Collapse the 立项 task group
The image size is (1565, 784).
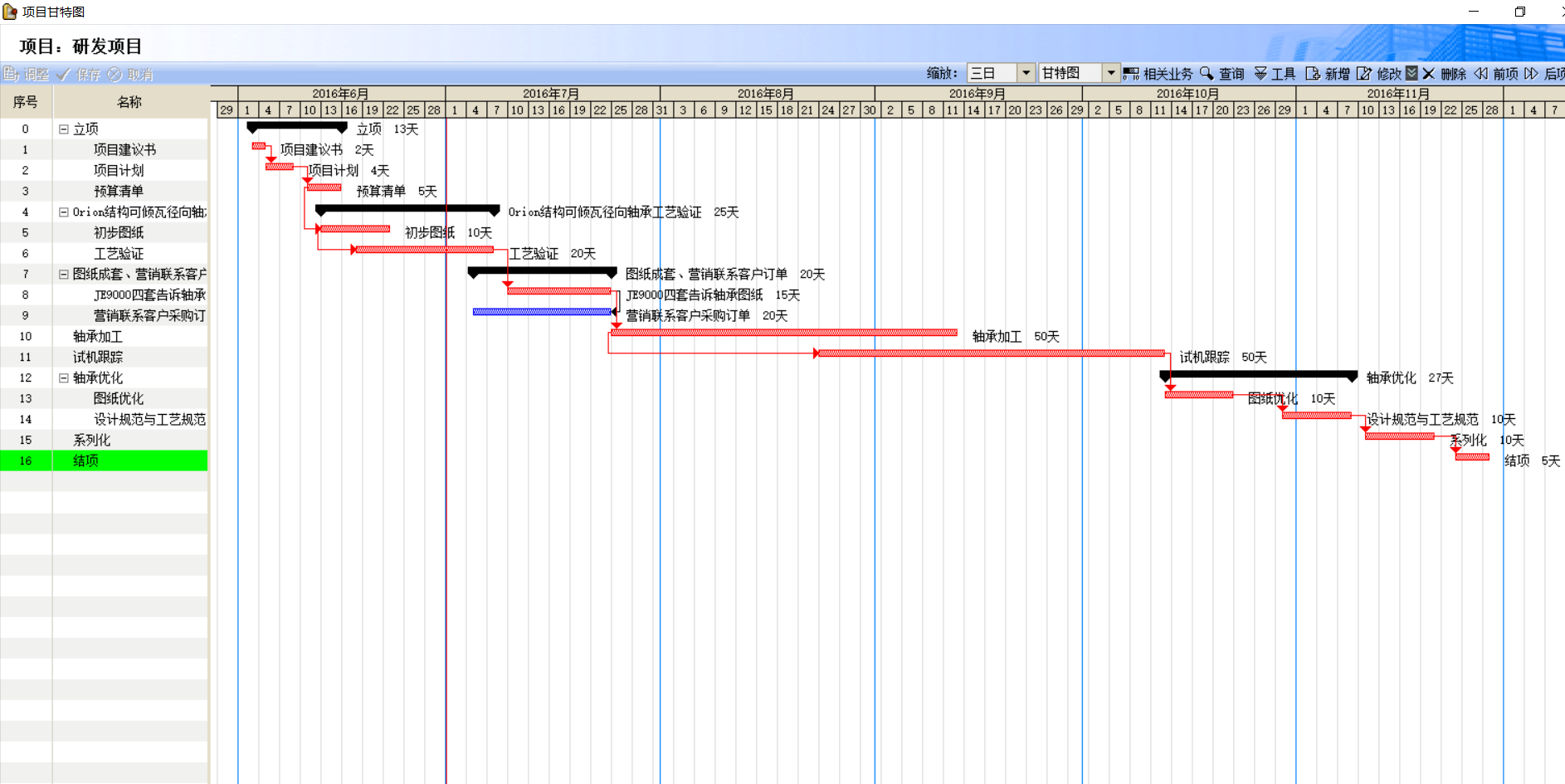point(64,129)
